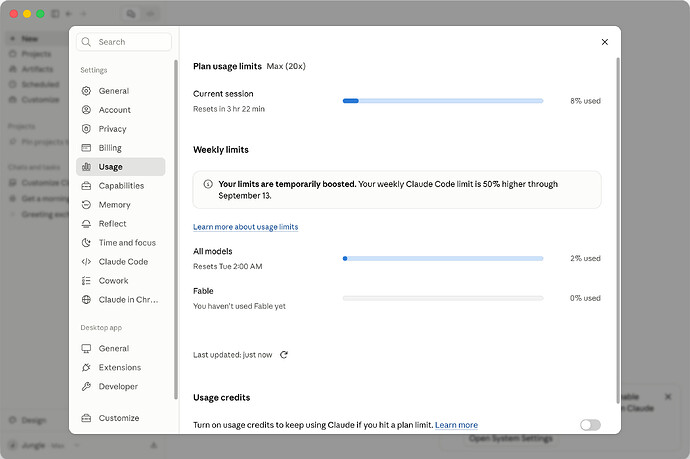690x459 pixels.
Task: Open Learn more about usage limits link
Action: pyautogui.click(x=246, y=227)
